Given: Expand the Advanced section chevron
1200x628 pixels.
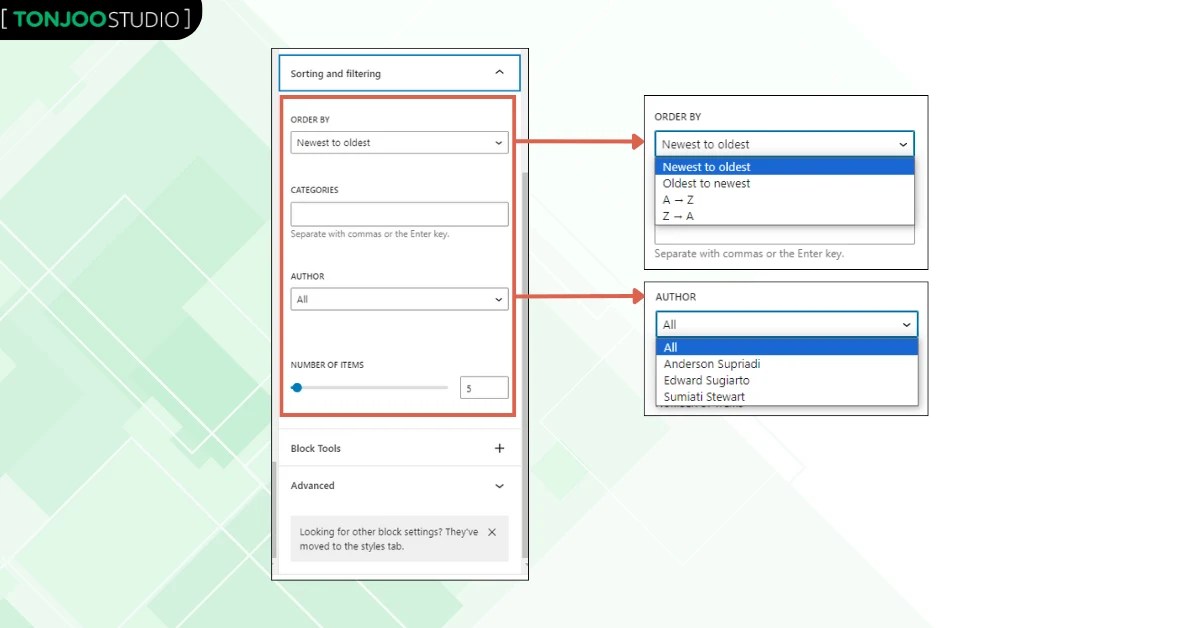Looking at the screenshot, I should coord(500,486).
